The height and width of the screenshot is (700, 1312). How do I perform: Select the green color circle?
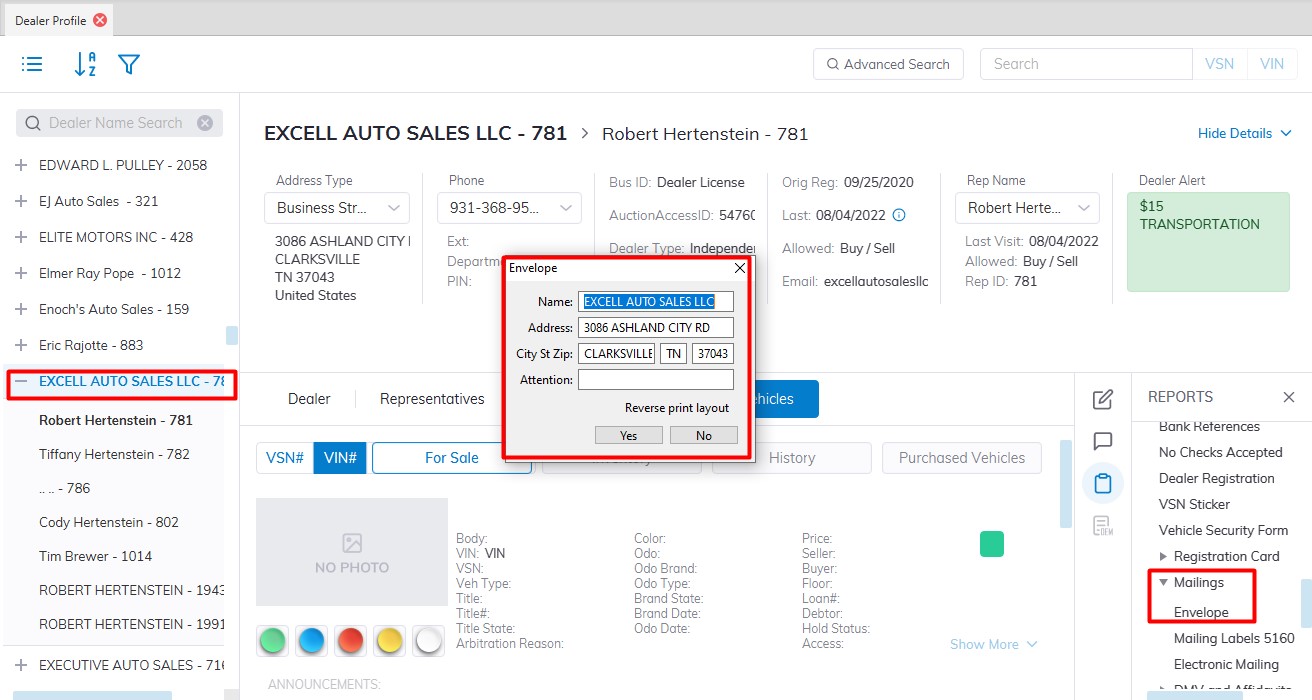[x=273, y=640]
